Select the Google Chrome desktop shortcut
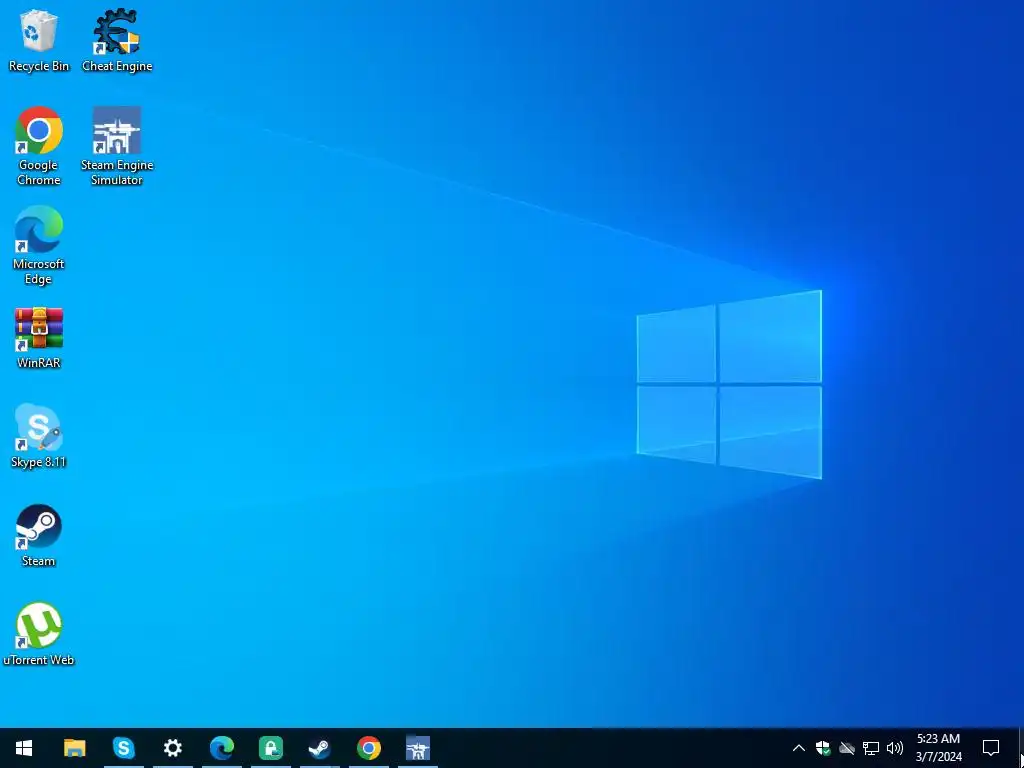The height and width of the screenshot is (768, 1024). pyautogui.click(x=39, y=146)
